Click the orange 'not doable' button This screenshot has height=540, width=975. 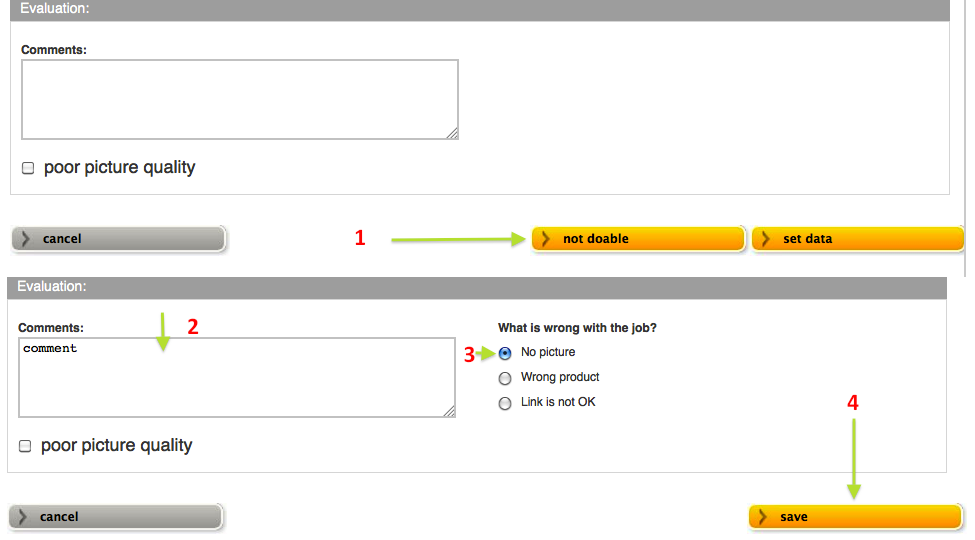[x=638, y=239]
